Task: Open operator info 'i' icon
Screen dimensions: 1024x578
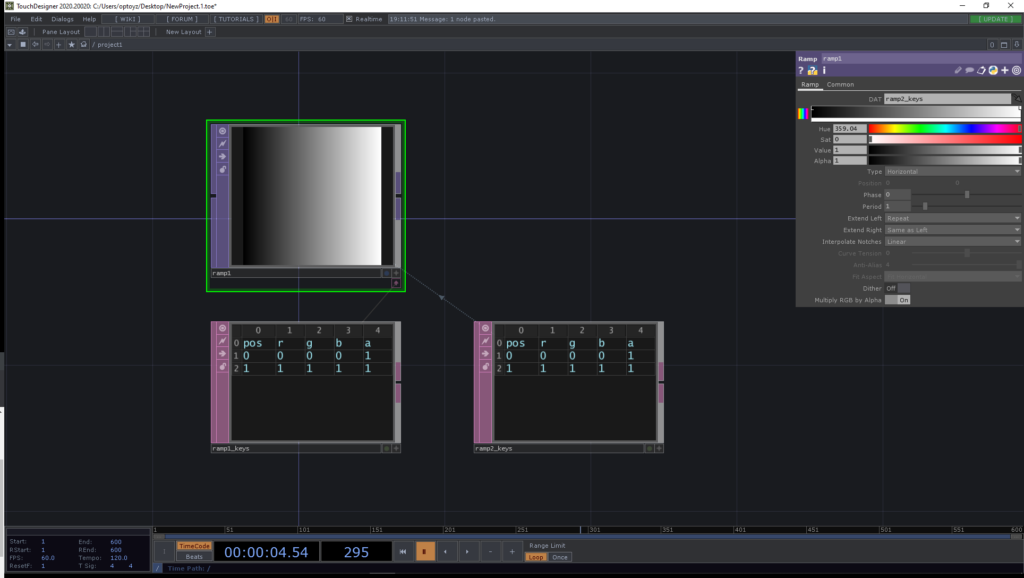Action: [824, 71]
